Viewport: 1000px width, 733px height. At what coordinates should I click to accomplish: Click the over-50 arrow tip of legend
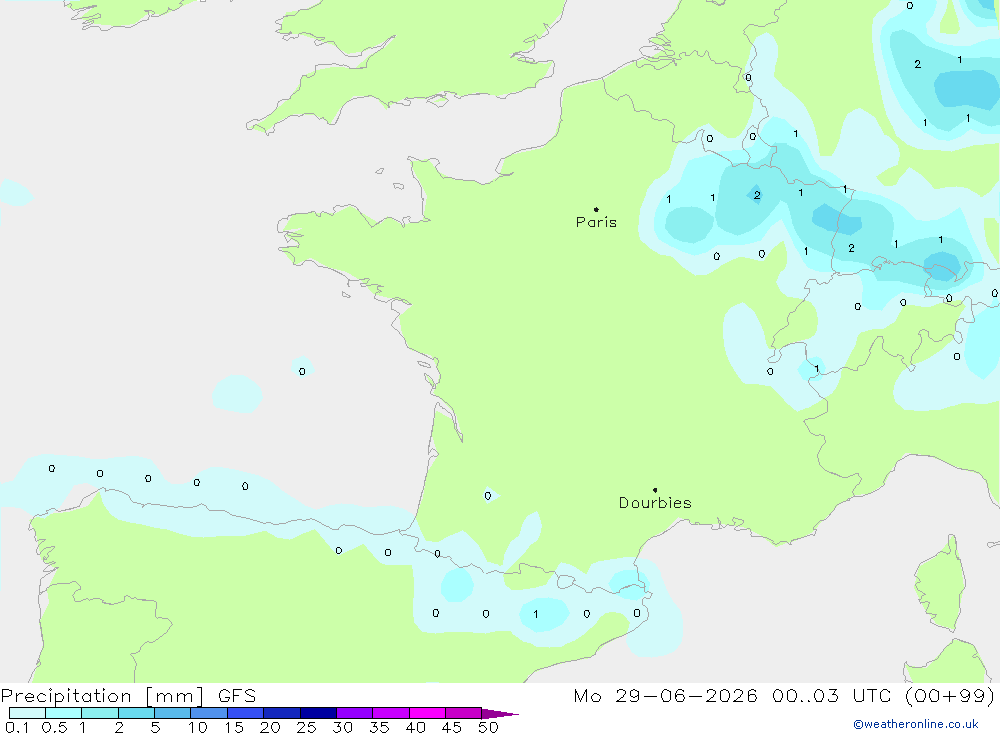click(501, 714)
